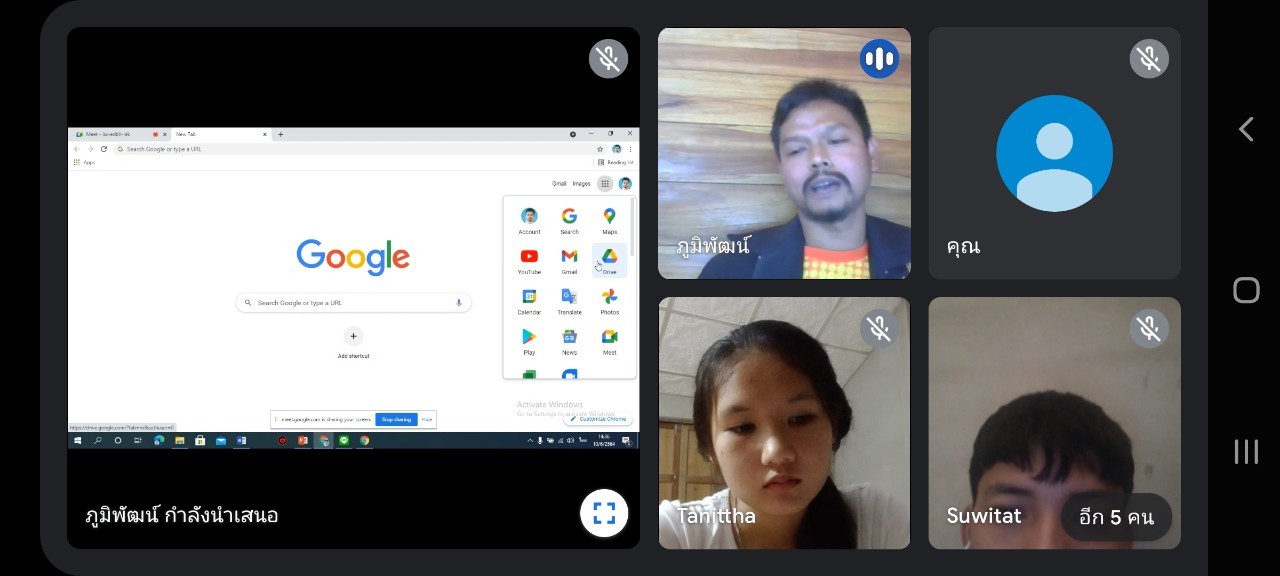Tap the muted mic icon on Tanittha's tile
The image size is (1280, 576).
[879, 328]
